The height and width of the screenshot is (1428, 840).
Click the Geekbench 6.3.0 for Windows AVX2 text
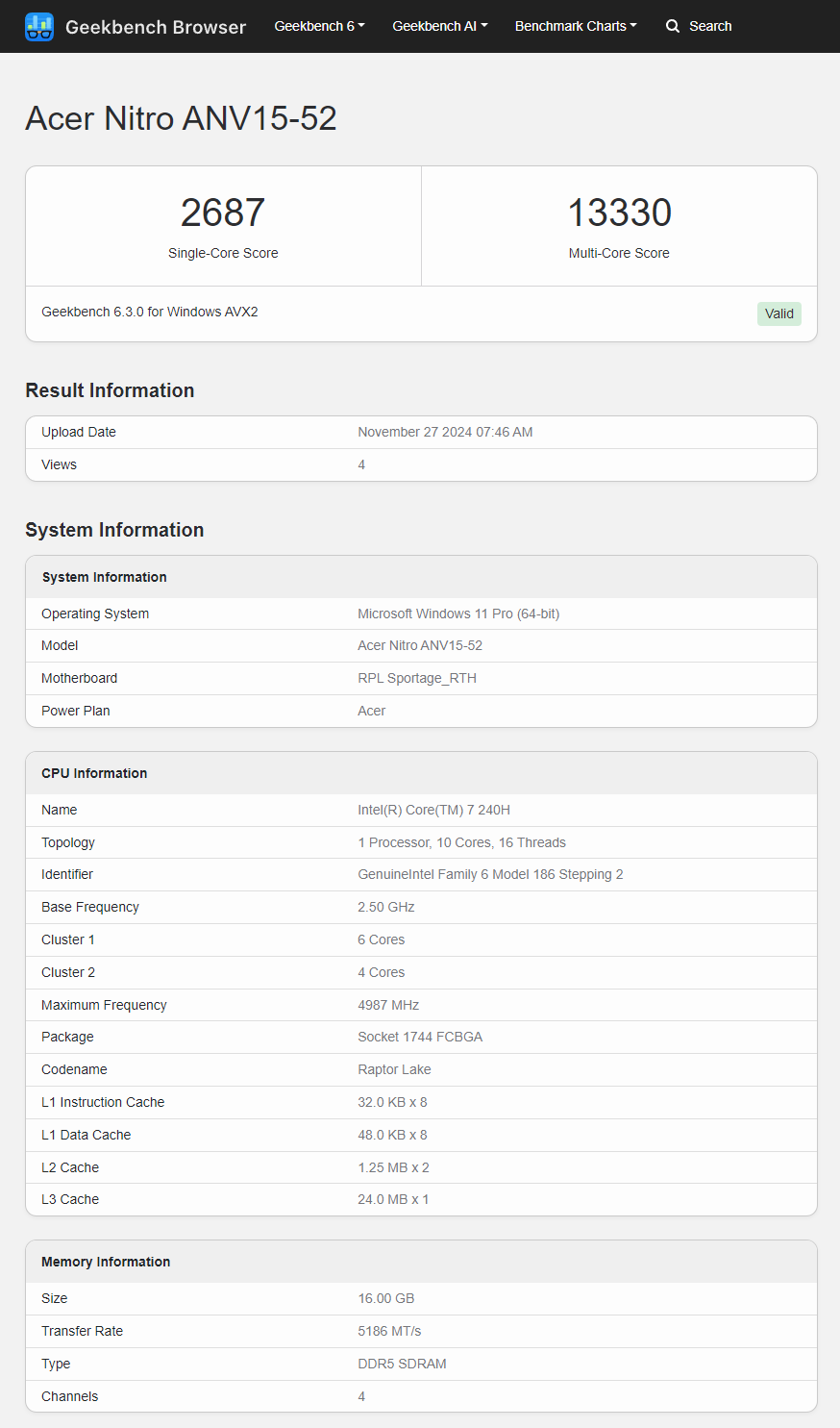(150, 312)
